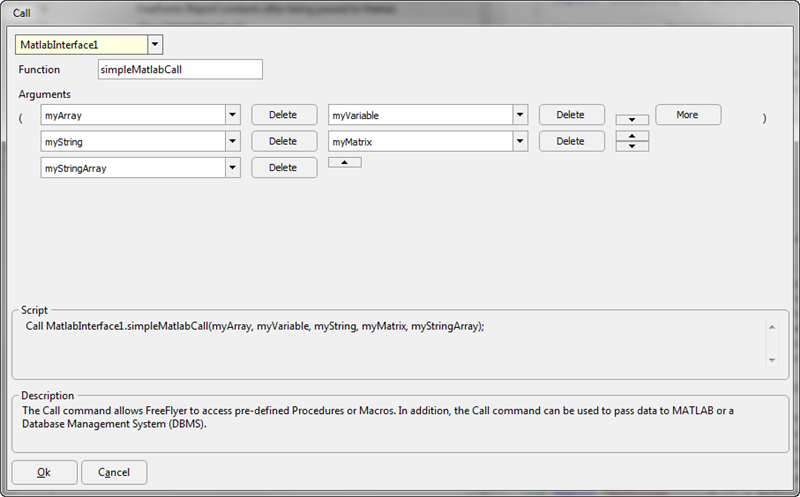Expand the myMatrix argument dropdown
Viewport: 800px width, 497px height.
pyautogui.click(x=520, y=141)
